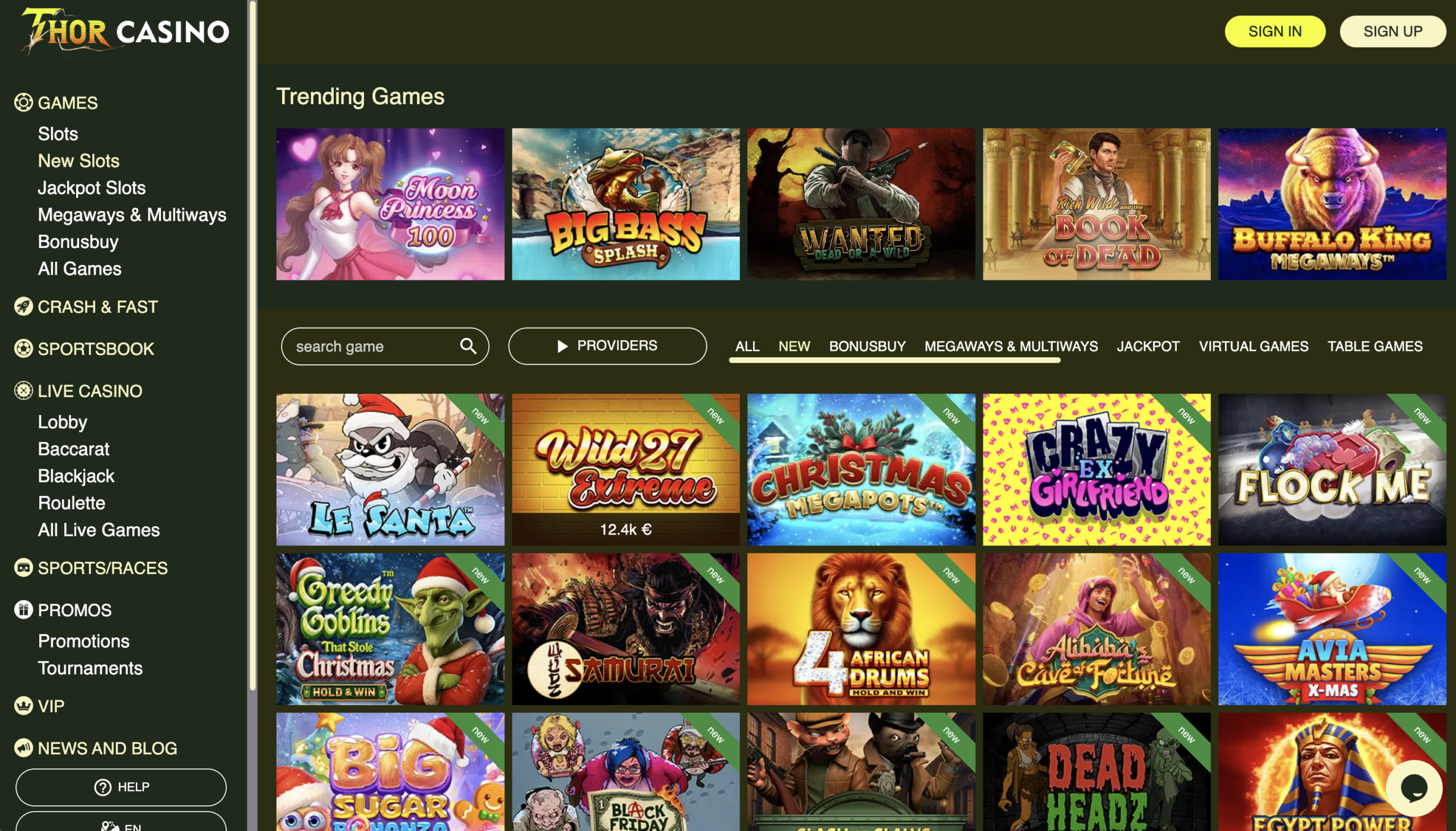Screen dimensions: 1456x831
Task: Open the Big Bass Splash trending thumbnail
Action: pyautogui.click(x=625, y=204)
